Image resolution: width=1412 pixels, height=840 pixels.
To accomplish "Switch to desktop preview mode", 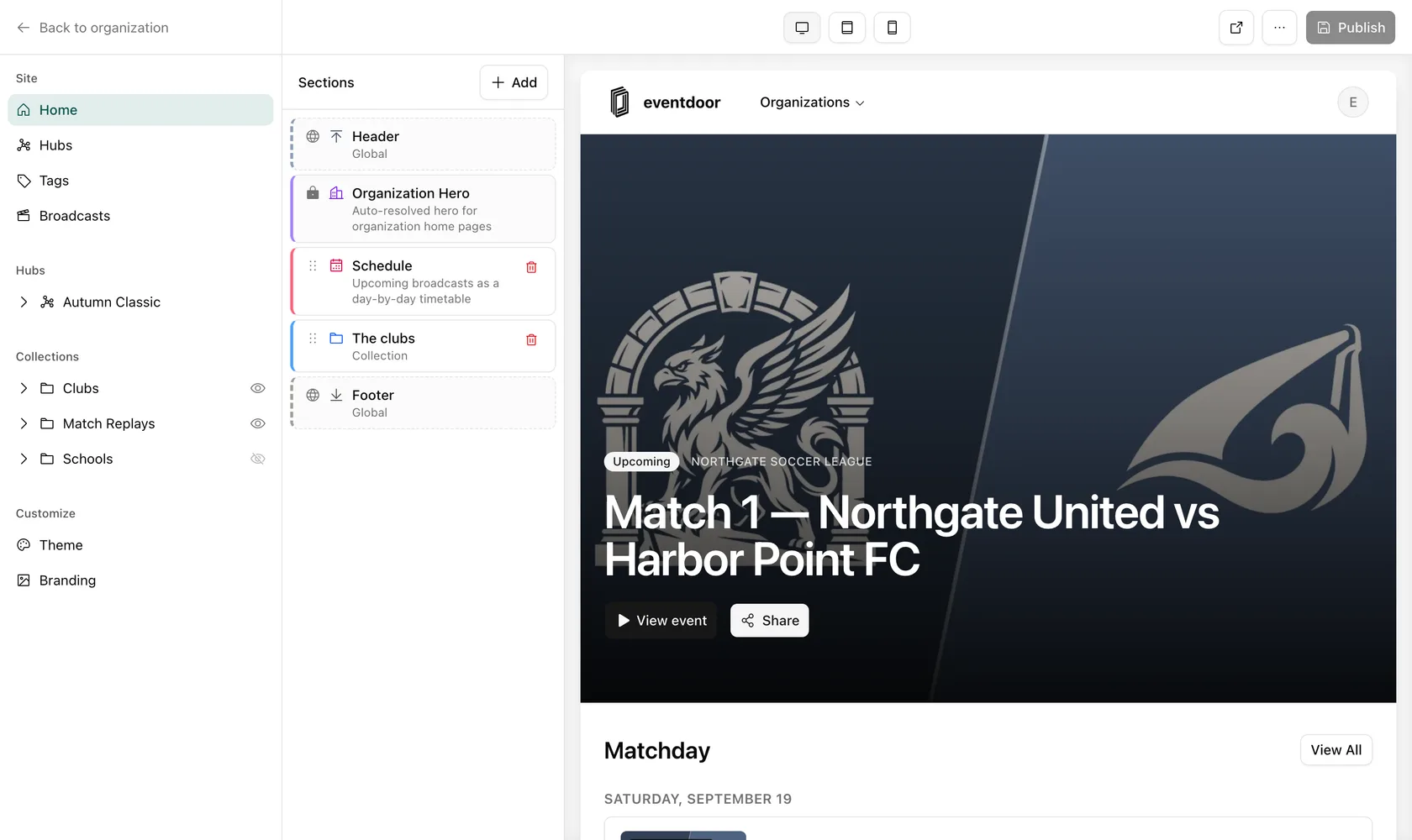I will click(x=802, y=28).
